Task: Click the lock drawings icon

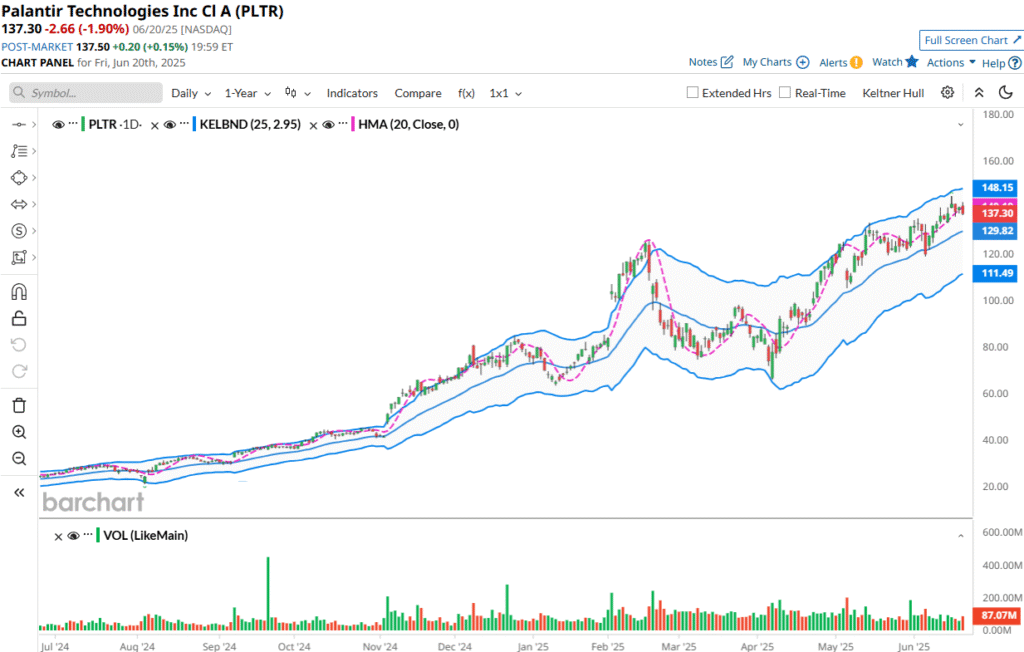Action: (x=19, y=319)
